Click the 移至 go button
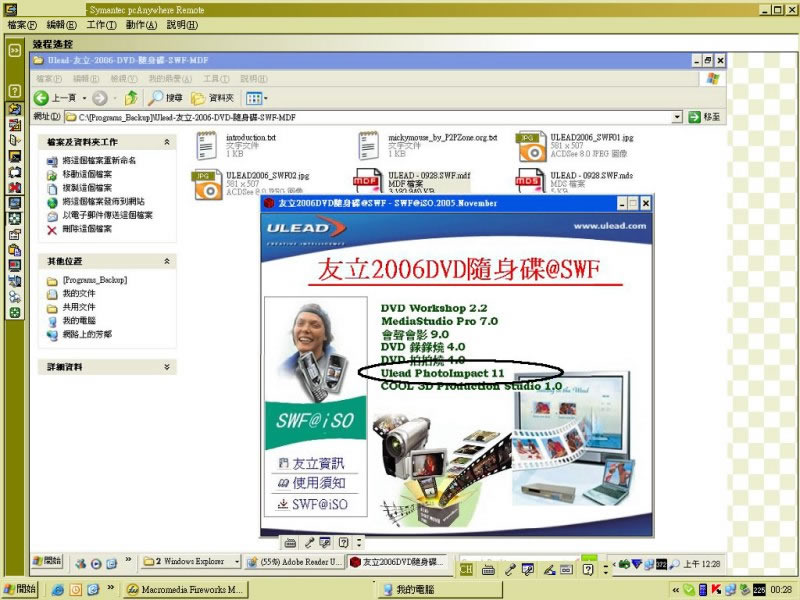 click(x=705, y=117)
